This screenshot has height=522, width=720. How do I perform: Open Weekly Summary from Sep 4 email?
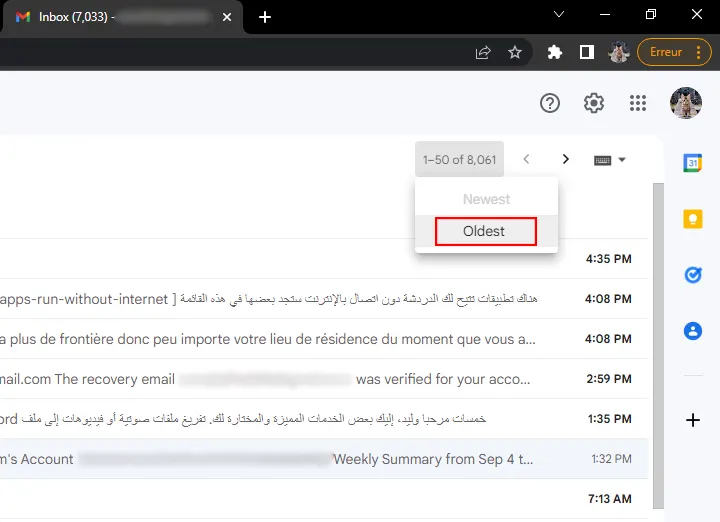click(324, 459)
